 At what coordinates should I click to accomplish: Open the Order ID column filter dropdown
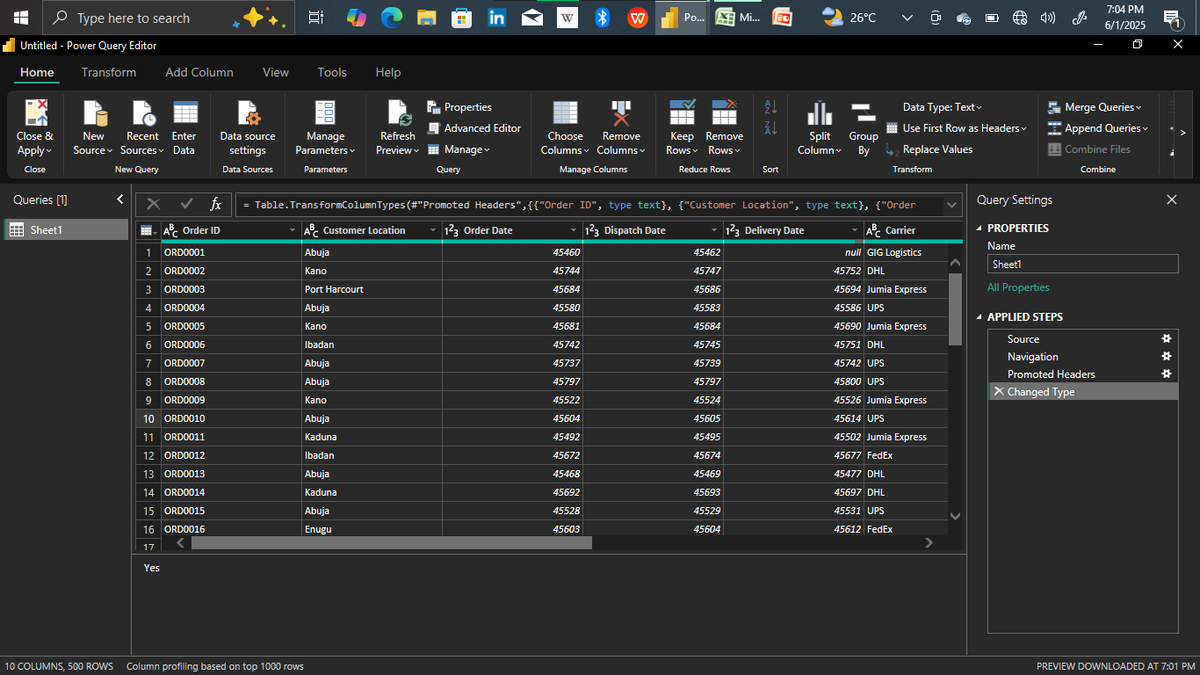292,230
